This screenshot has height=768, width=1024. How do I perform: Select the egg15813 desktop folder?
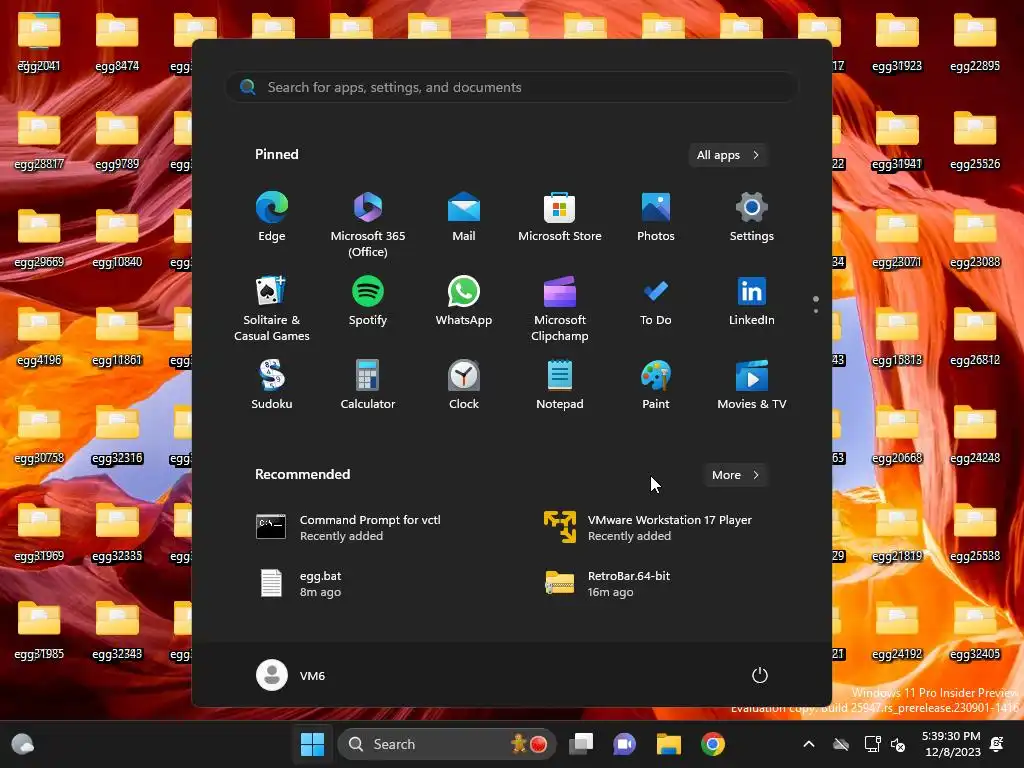pos(897,336)
